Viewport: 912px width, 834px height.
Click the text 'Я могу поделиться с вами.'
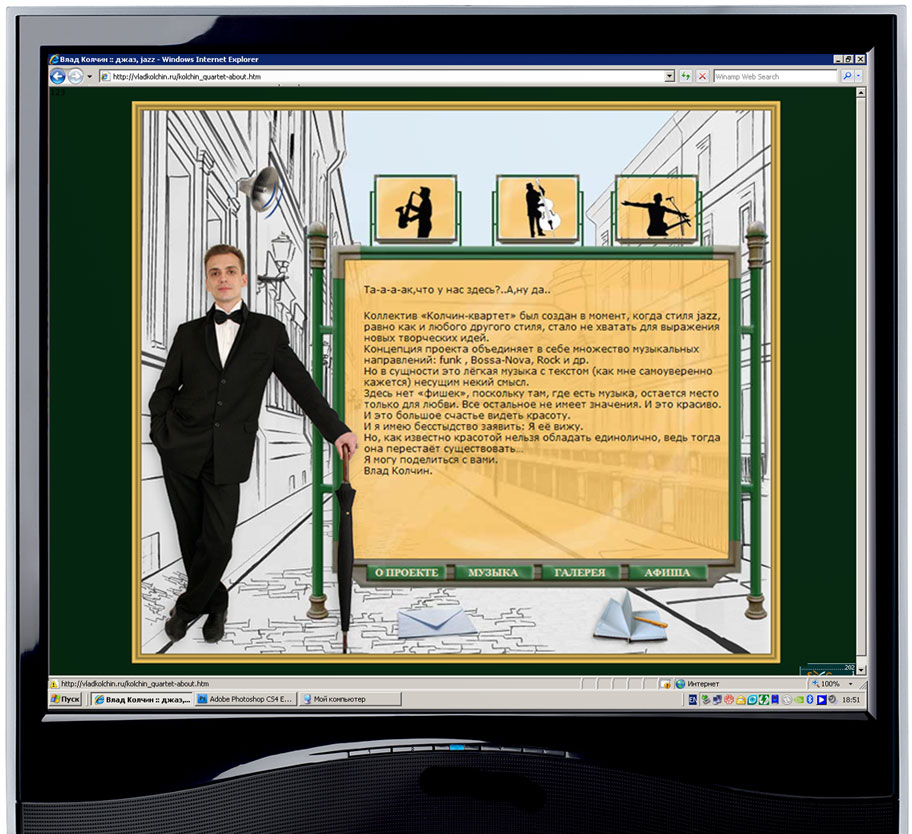click(431, 459)
